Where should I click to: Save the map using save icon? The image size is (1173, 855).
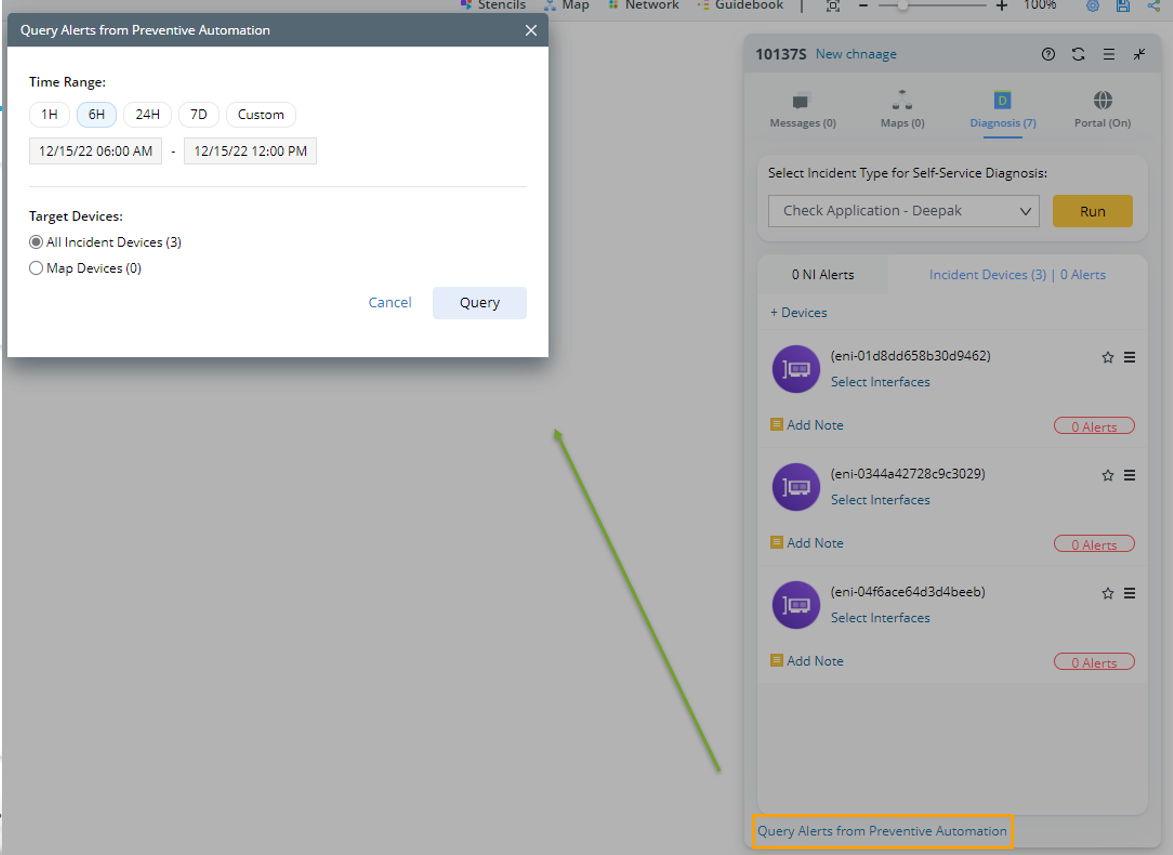click(x=1123, y=5)
